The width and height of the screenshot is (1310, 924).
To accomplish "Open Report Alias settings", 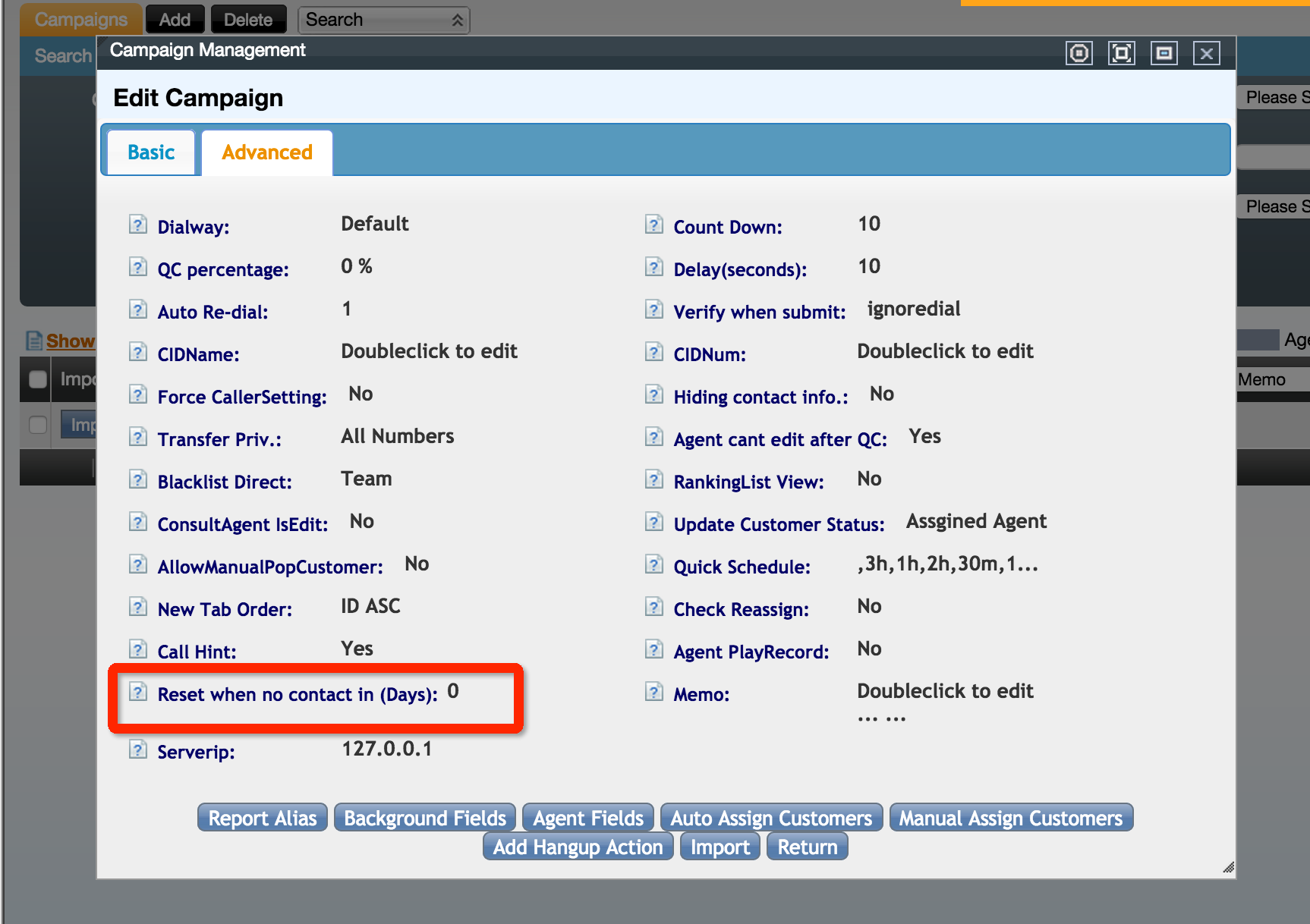I will point(262,818).
